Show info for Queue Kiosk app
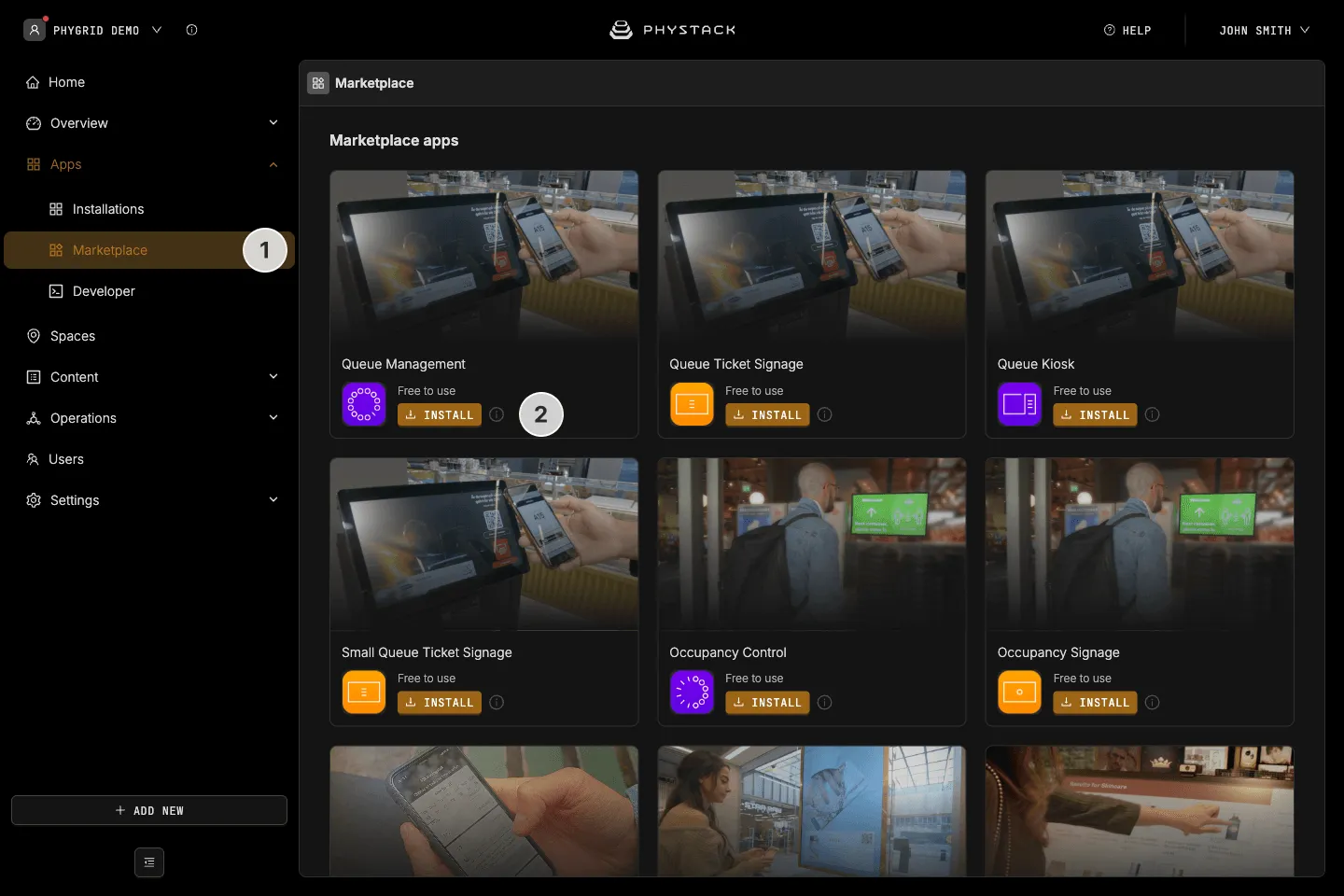Screen dimensions: 1344x896 [1153, 414]
